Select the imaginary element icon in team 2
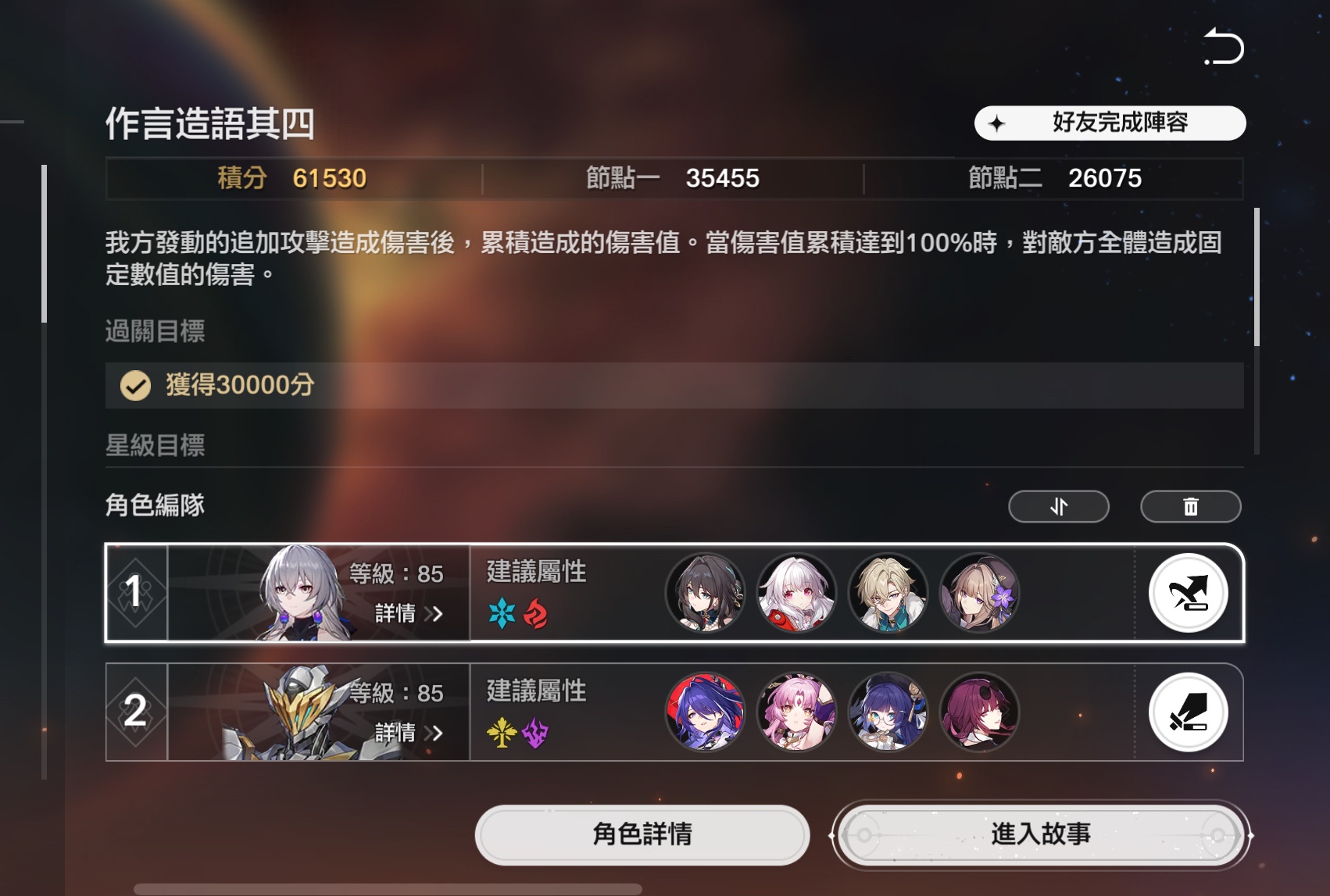Image resolution: width=1330 pixels, height=896 pixels. tap(502, 733)
